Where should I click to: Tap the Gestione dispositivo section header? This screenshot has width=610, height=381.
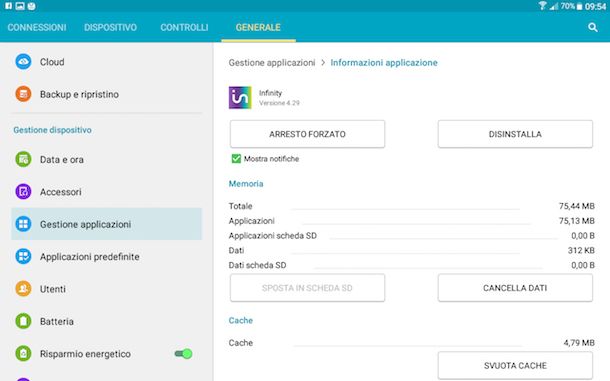(53, 130)
